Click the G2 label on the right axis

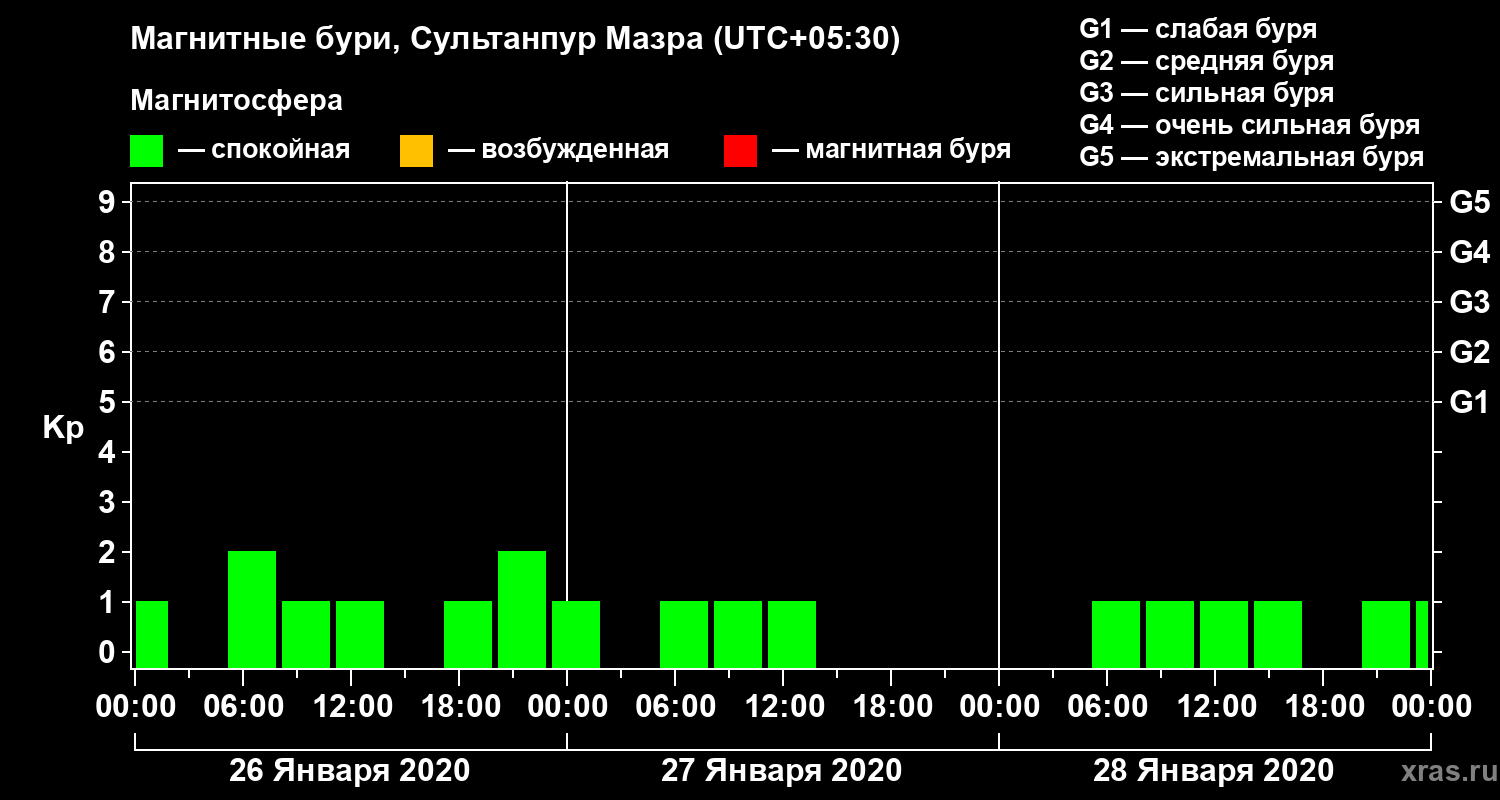pyautogui.click(x=1469, y=353)
